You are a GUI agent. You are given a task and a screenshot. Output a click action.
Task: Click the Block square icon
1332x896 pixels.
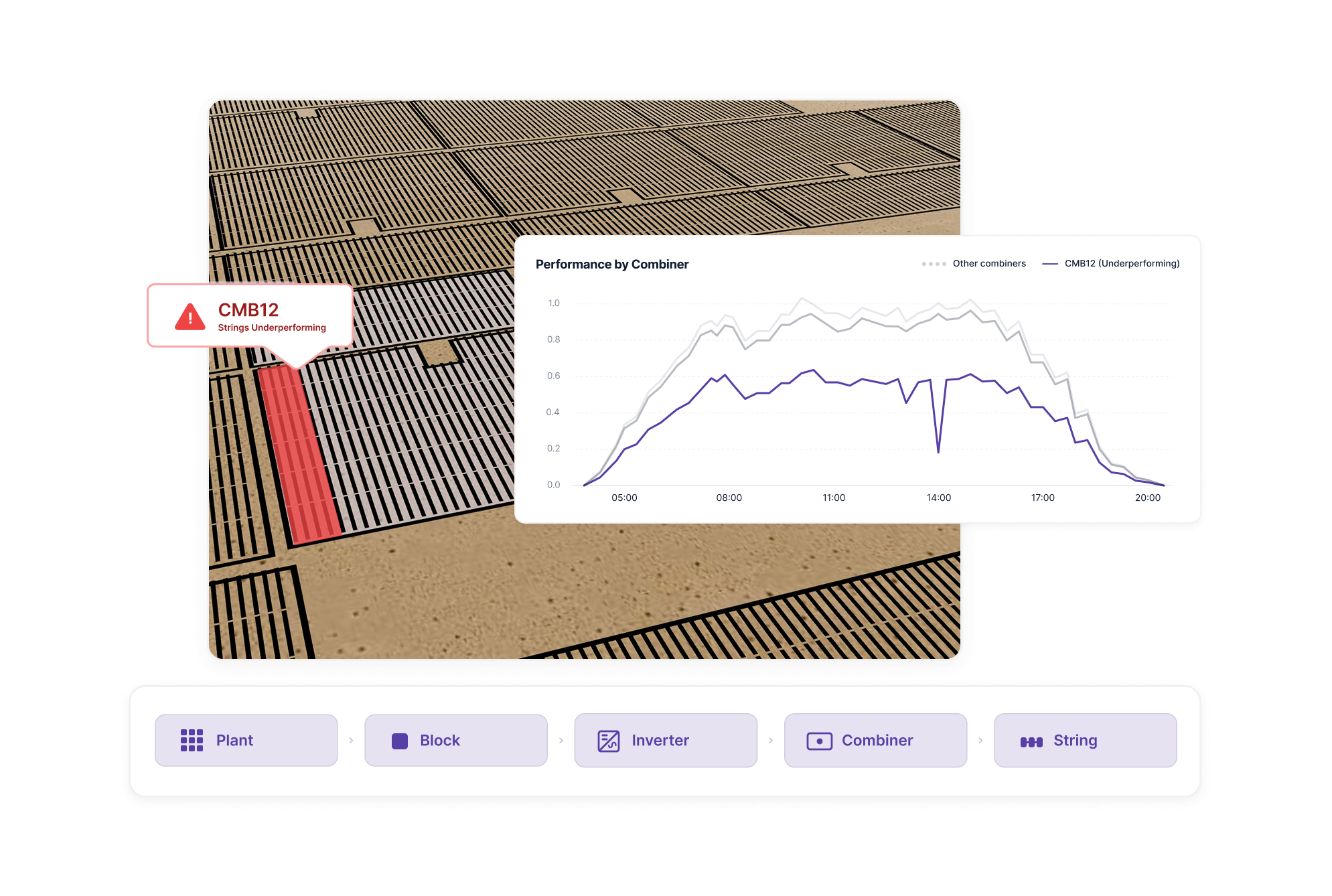pos(400,741)
